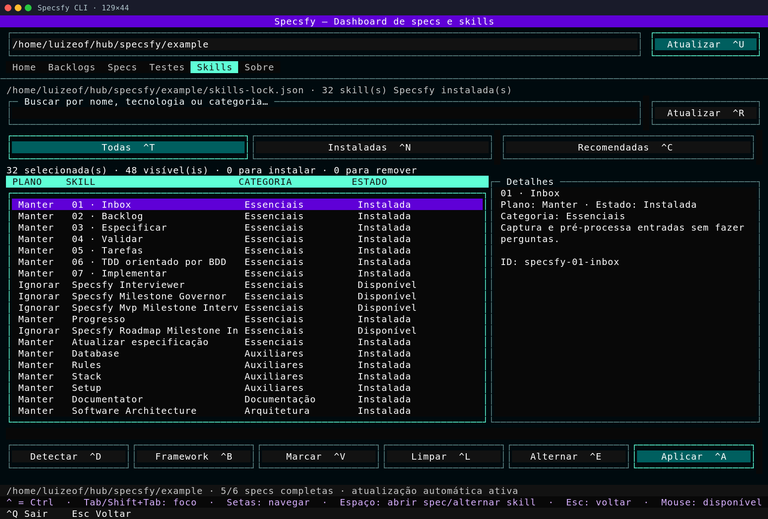This screenshot has height=519, width=768.
Task: Click the ID: specsfy-01-inbox detail text
Action: coord(560,262)
